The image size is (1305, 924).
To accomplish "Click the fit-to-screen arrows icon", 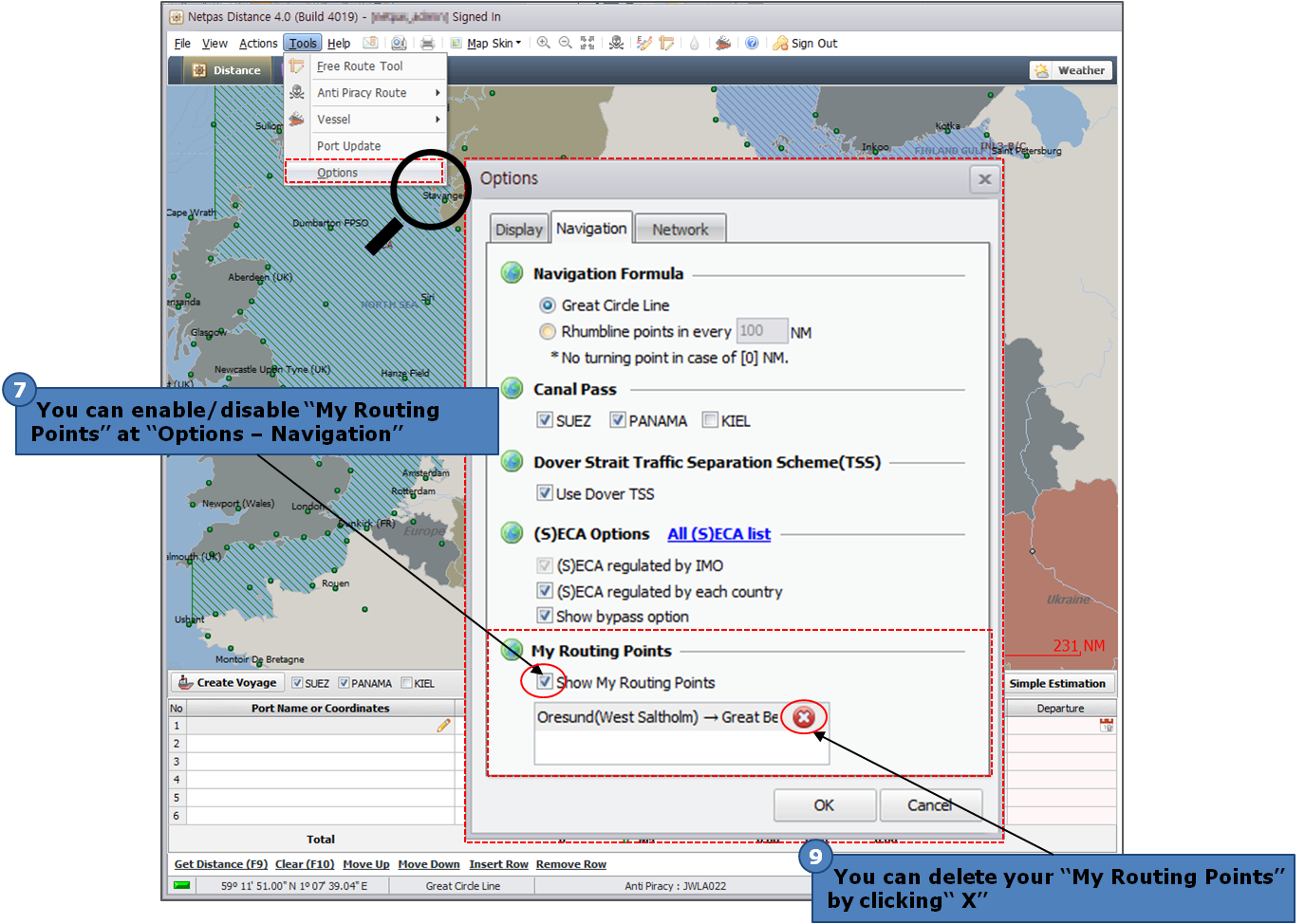I will click(x=587, y=43).
